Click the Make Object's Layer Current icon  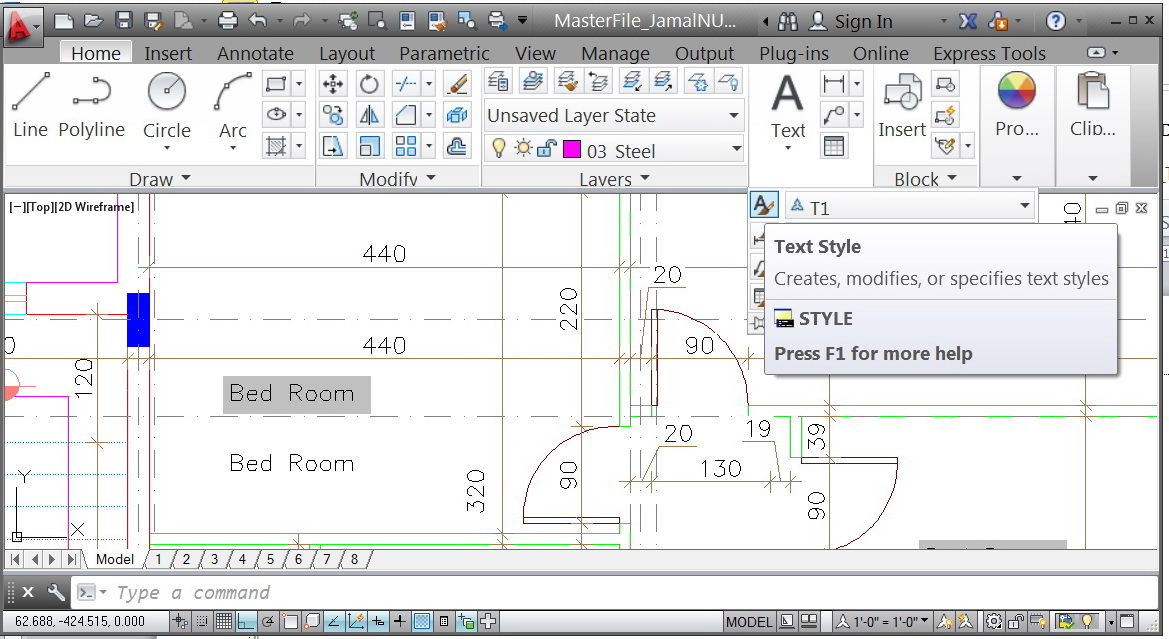532,81
